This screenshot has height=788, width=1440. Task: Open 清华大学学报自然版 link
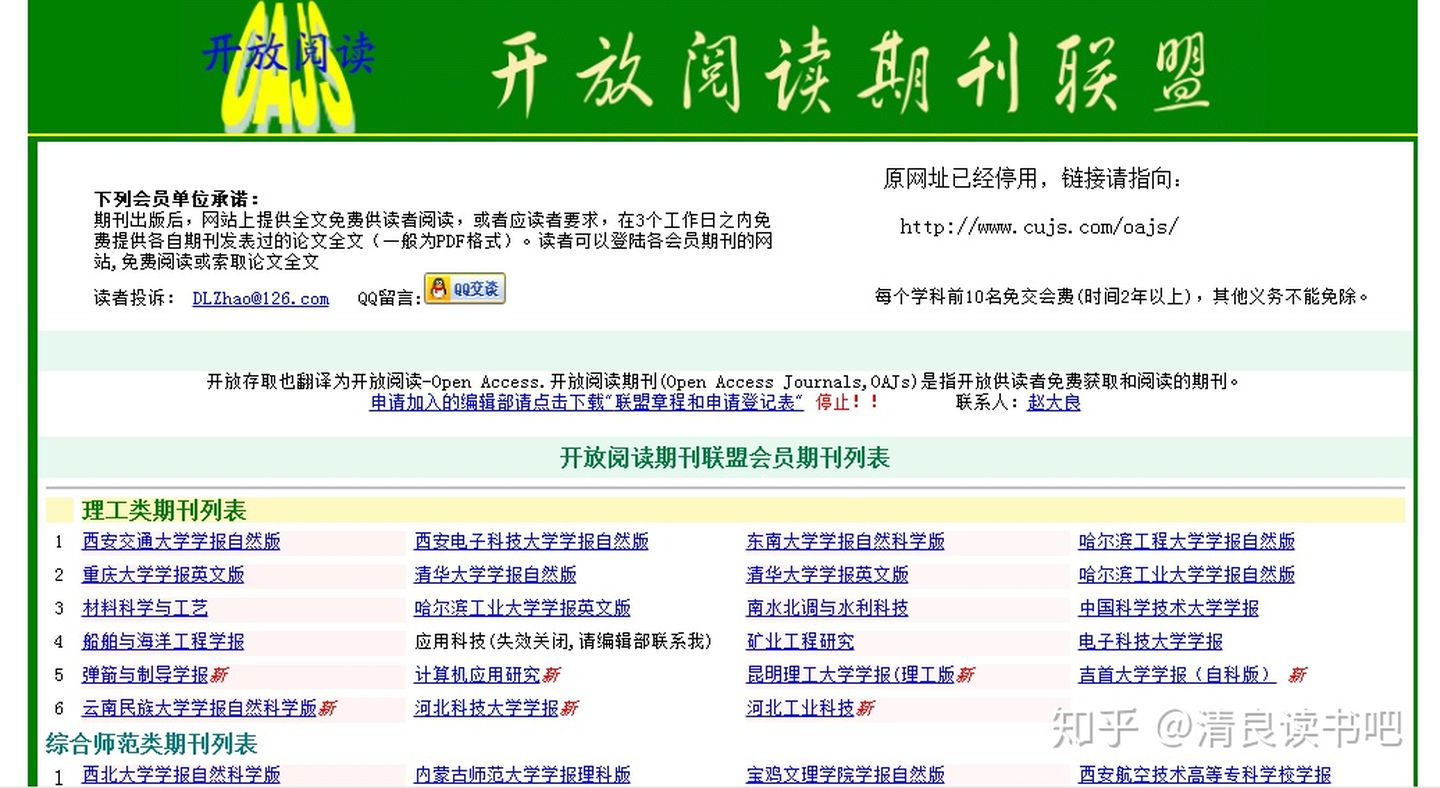(495, 575)
